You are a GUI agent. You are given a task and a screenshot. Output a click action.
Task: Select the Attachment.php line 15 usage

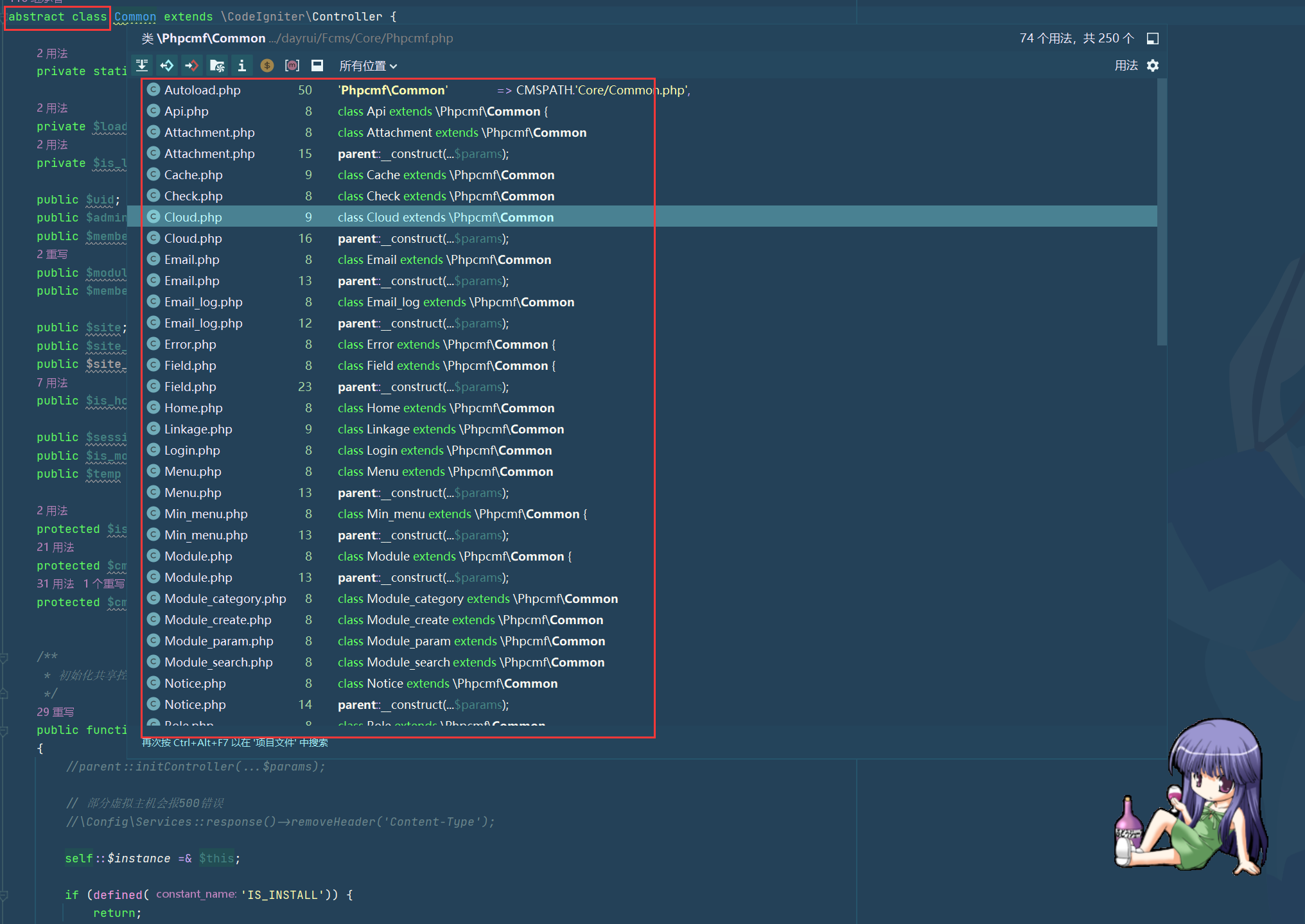[x=642, y=153]
